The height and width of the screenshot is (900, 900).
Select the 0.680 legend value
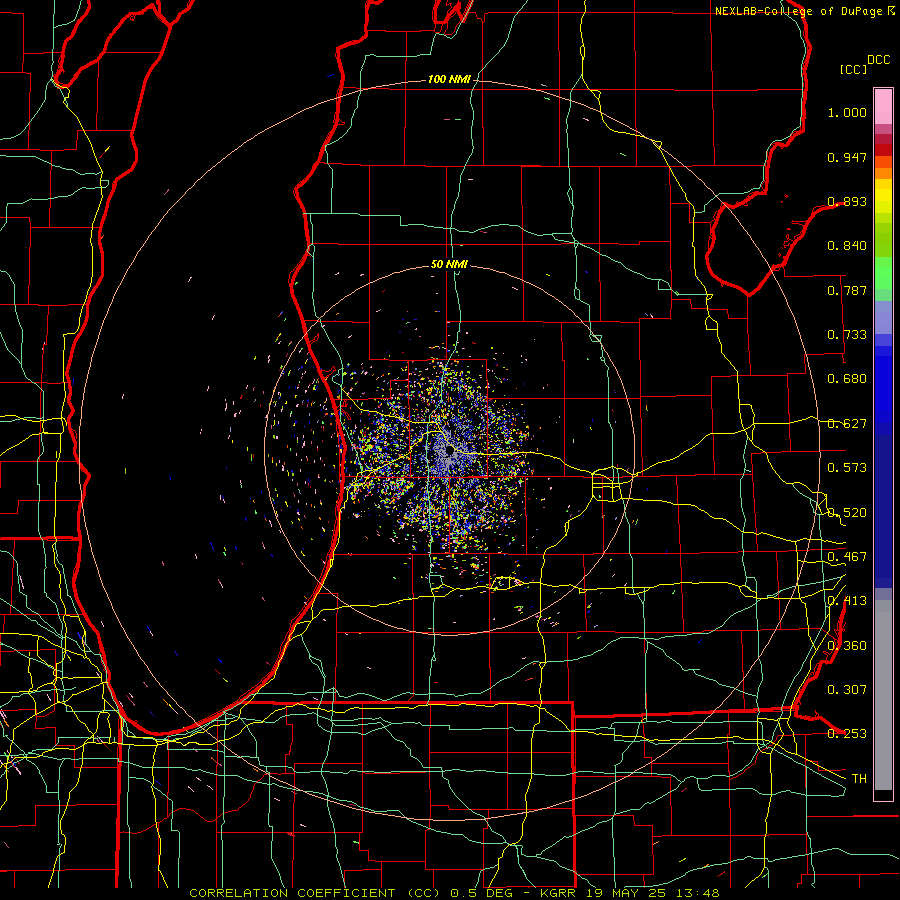pyautogui.click(x=847, y=379)
